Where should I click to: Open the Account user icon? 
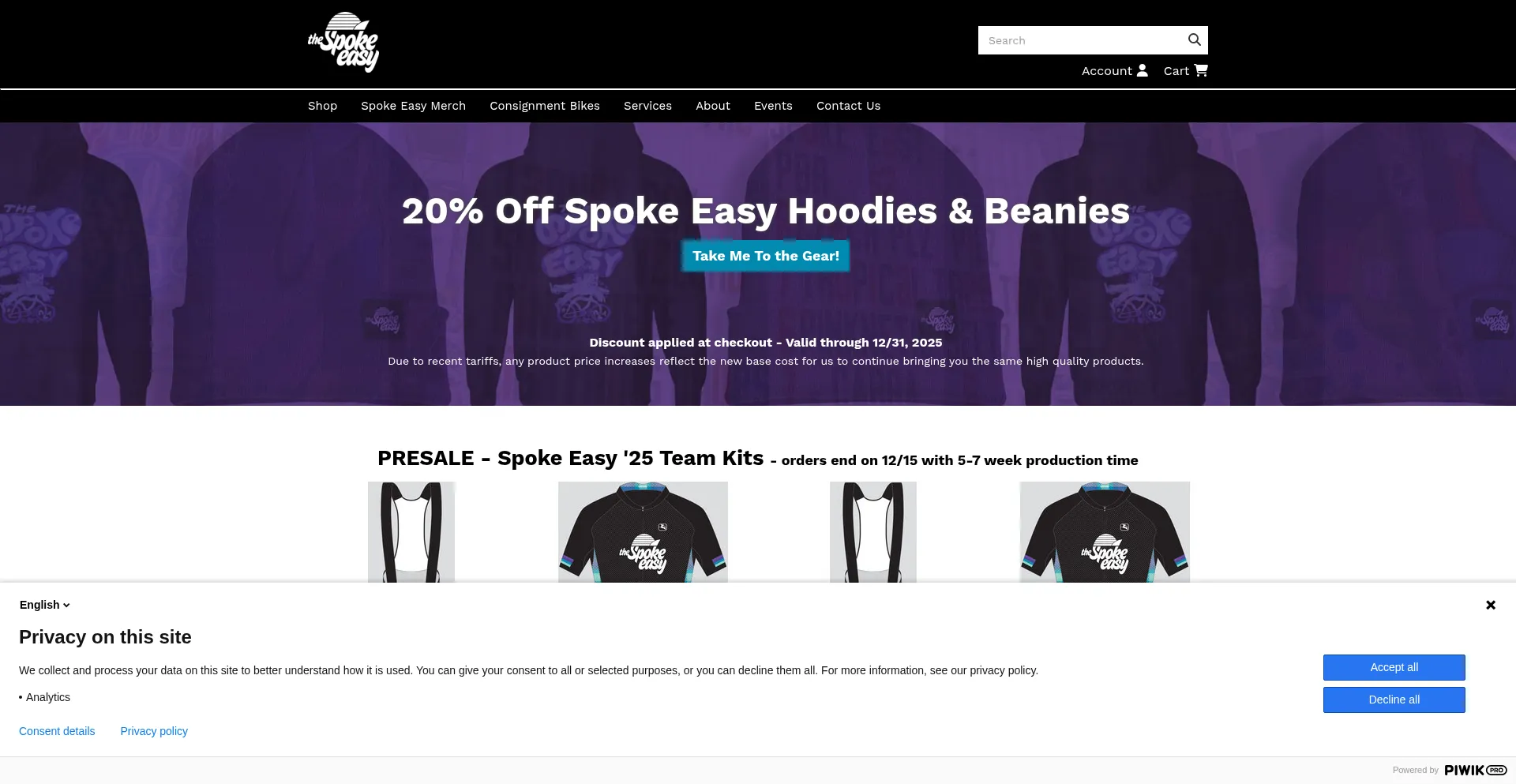pos(1142,70)
